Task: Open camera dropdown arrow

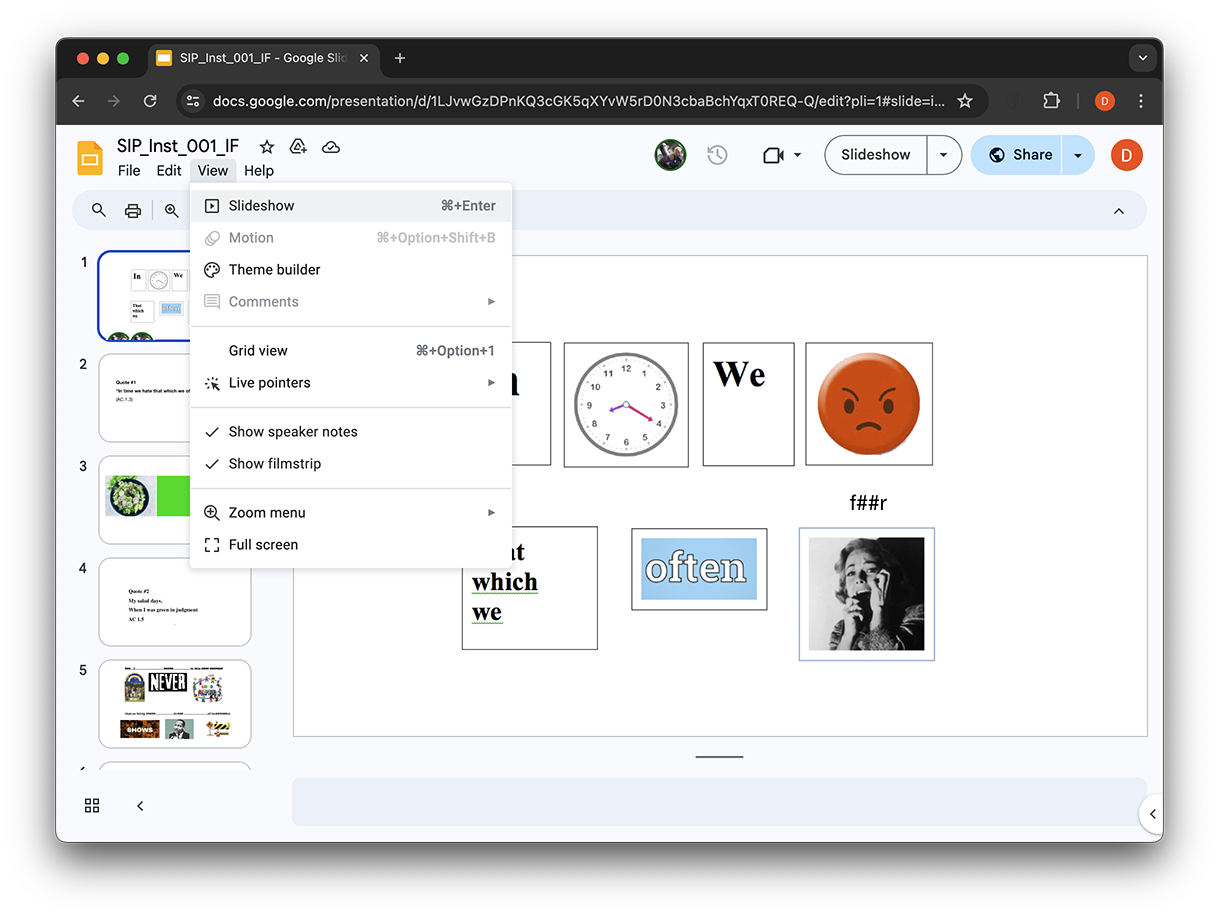Action: click(x=797, y=155)
